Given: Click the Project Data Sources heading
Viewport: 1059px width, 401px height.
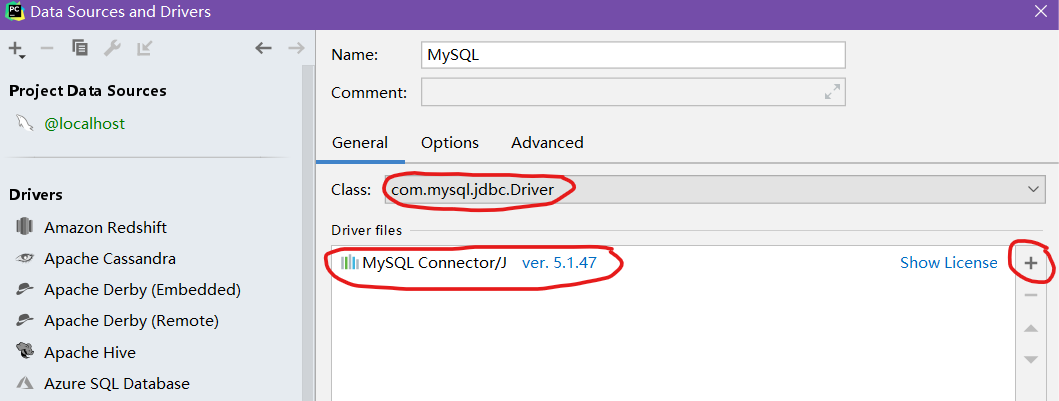Looking at the screenshot, I should [x=88, y=90].
